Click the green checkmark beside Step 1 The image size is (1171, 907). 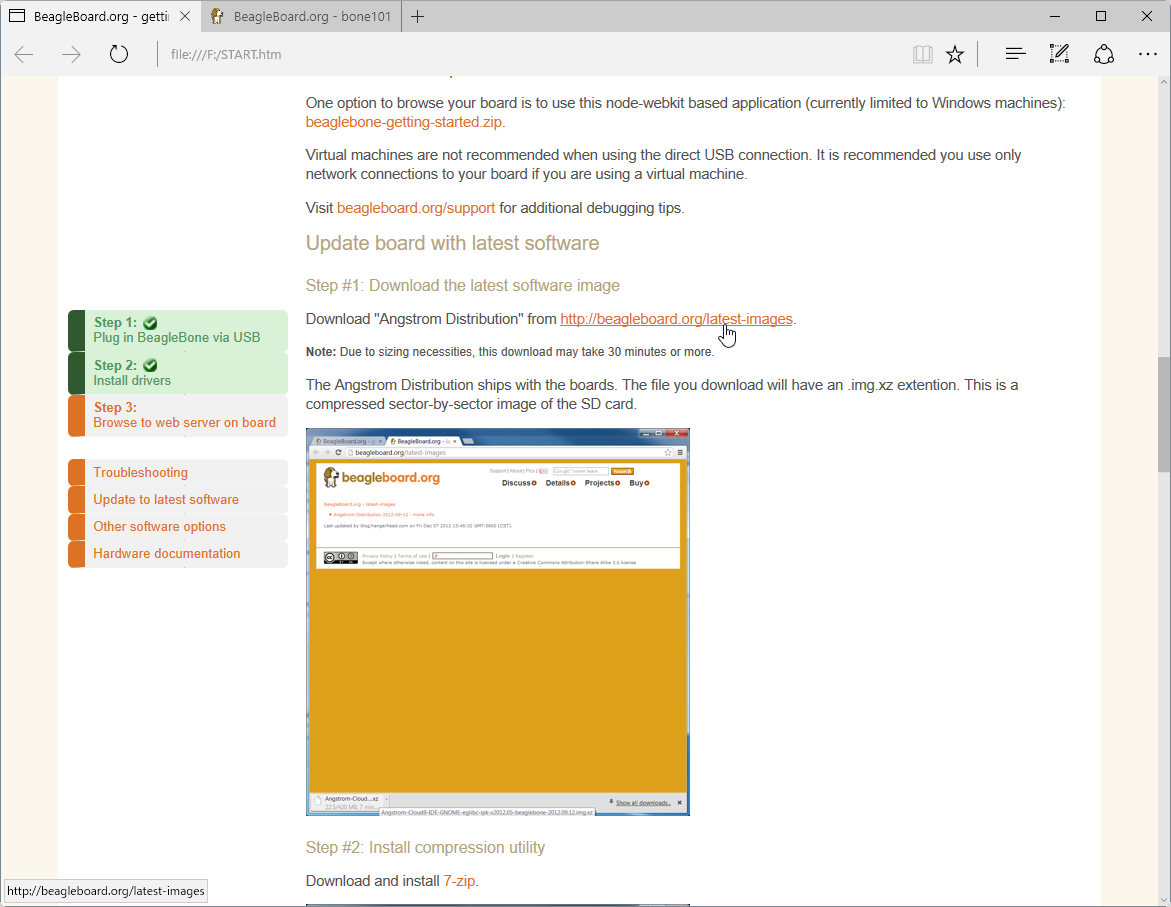(150, 323)
